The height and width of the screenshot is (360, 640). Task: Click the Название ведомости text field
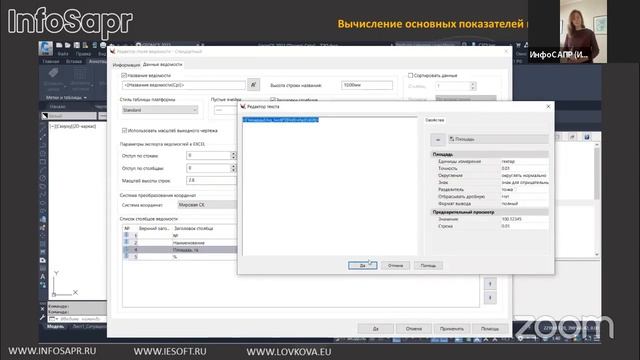coord(183,85)
